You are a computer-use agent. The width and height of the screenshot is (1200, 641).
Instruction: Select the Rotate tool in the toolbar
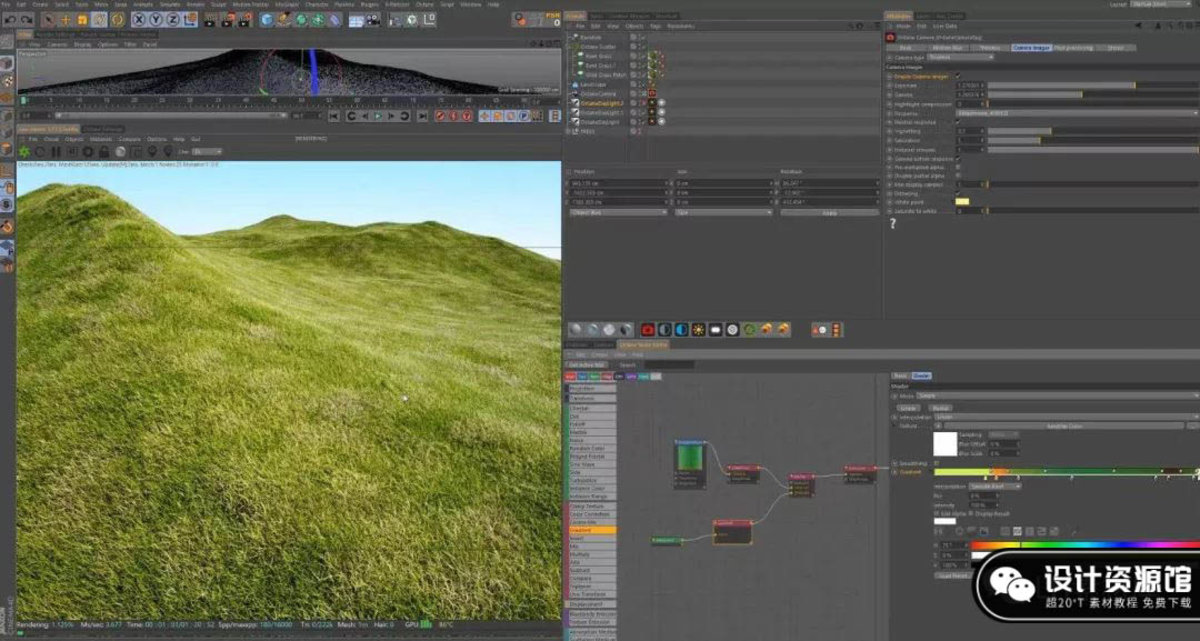click(100, 19)
